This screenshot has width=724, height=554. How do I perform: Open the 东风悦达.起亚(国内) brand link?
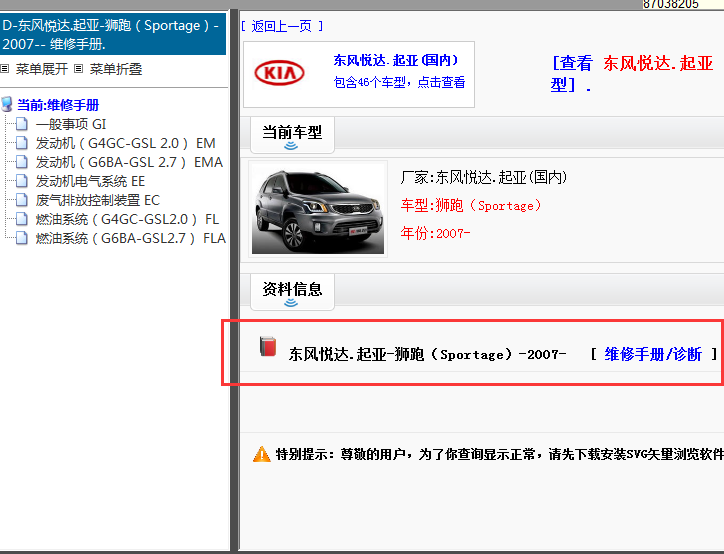point(396,60)
